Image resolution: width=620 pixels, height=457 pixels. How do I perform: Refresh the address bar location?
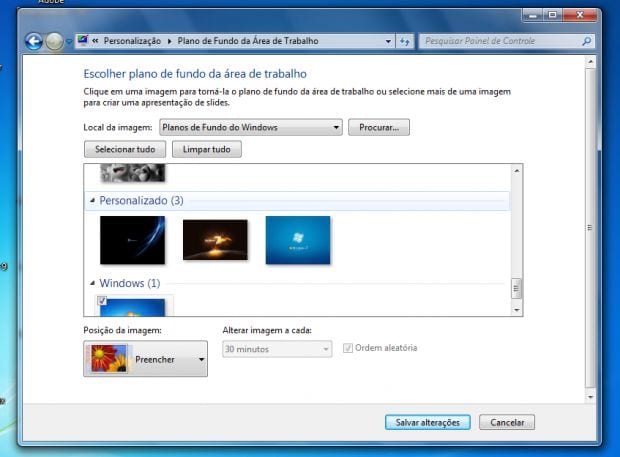coord(405,41)
